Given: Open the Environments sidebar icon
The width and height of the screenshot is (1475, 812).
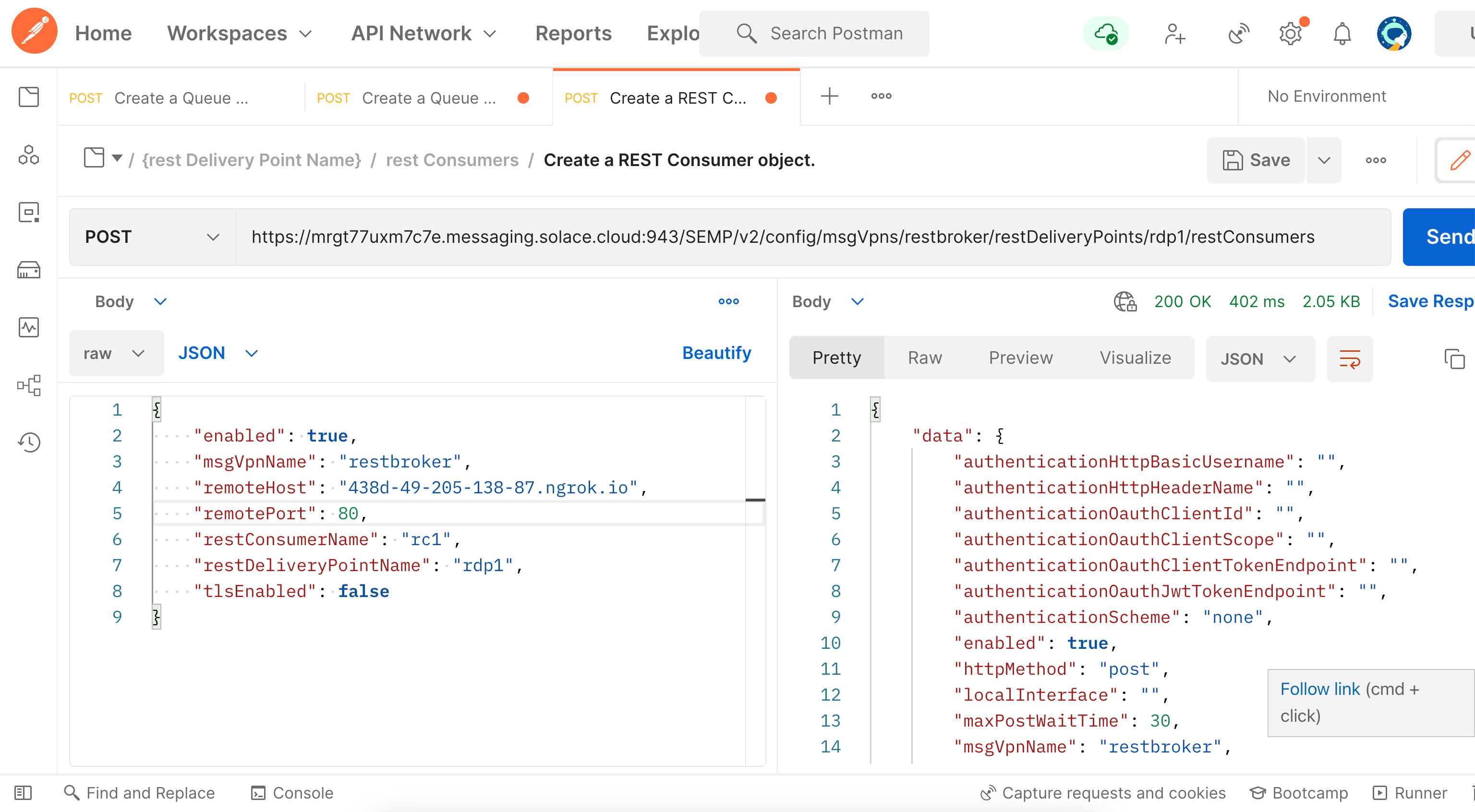Looking at the screenshot, I should tap(29, 212).
